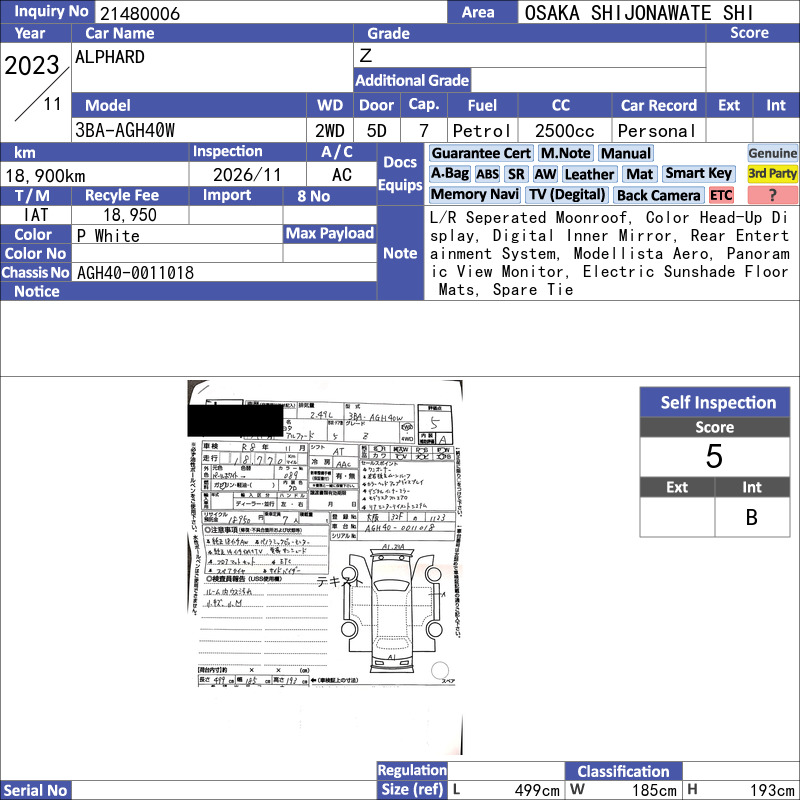The height and width of the screenshot is (800, 800).
Task: Click the grade value Z
Action: pos(366,55)
